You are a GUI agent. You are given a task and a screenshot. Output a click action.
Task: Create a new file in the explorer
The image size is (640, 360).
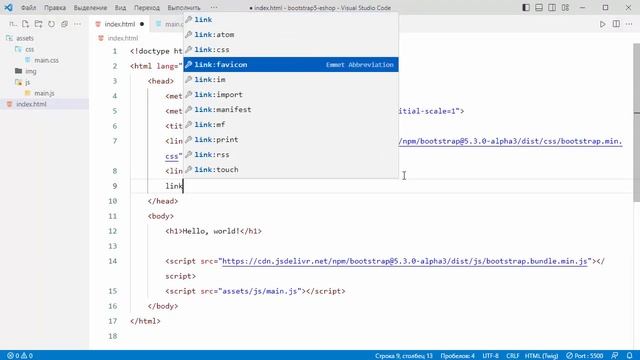(25, 24)
